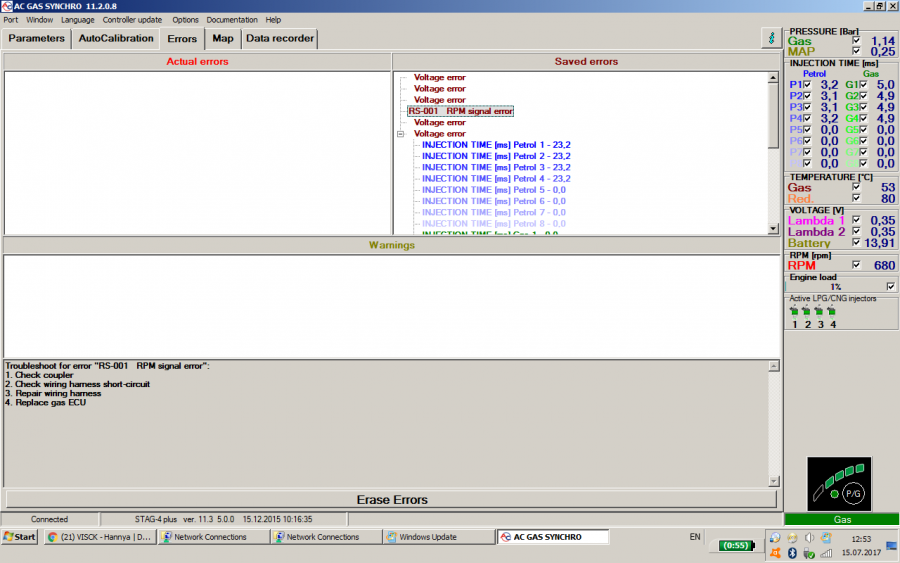The width and height of the screenshot is (900, 563).
Task: Toggle the Battery voltage checkbox
Action: pyautogui.click(x=856, y=243)
